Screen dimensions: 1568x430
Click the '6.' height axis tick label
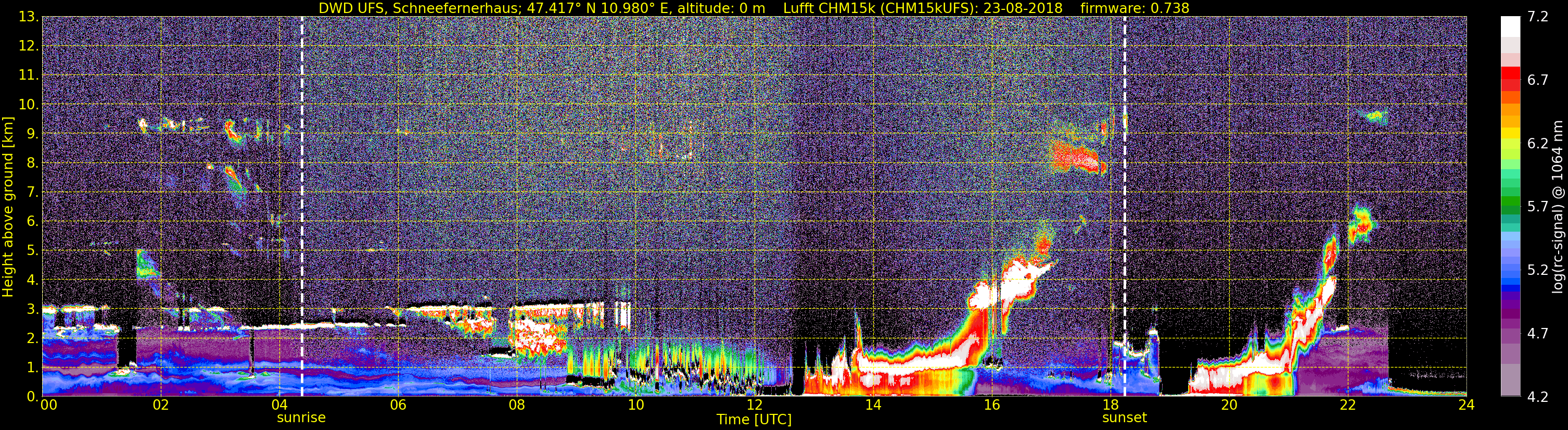[32, 222]
